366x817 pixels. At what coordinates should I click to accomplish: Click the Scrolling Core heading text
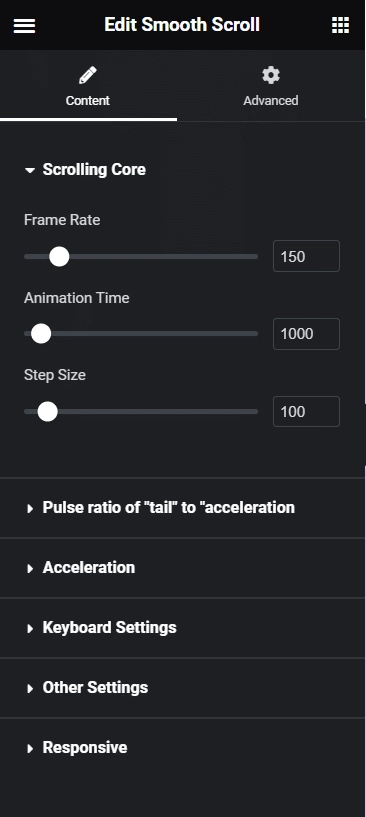pos(94,169)
